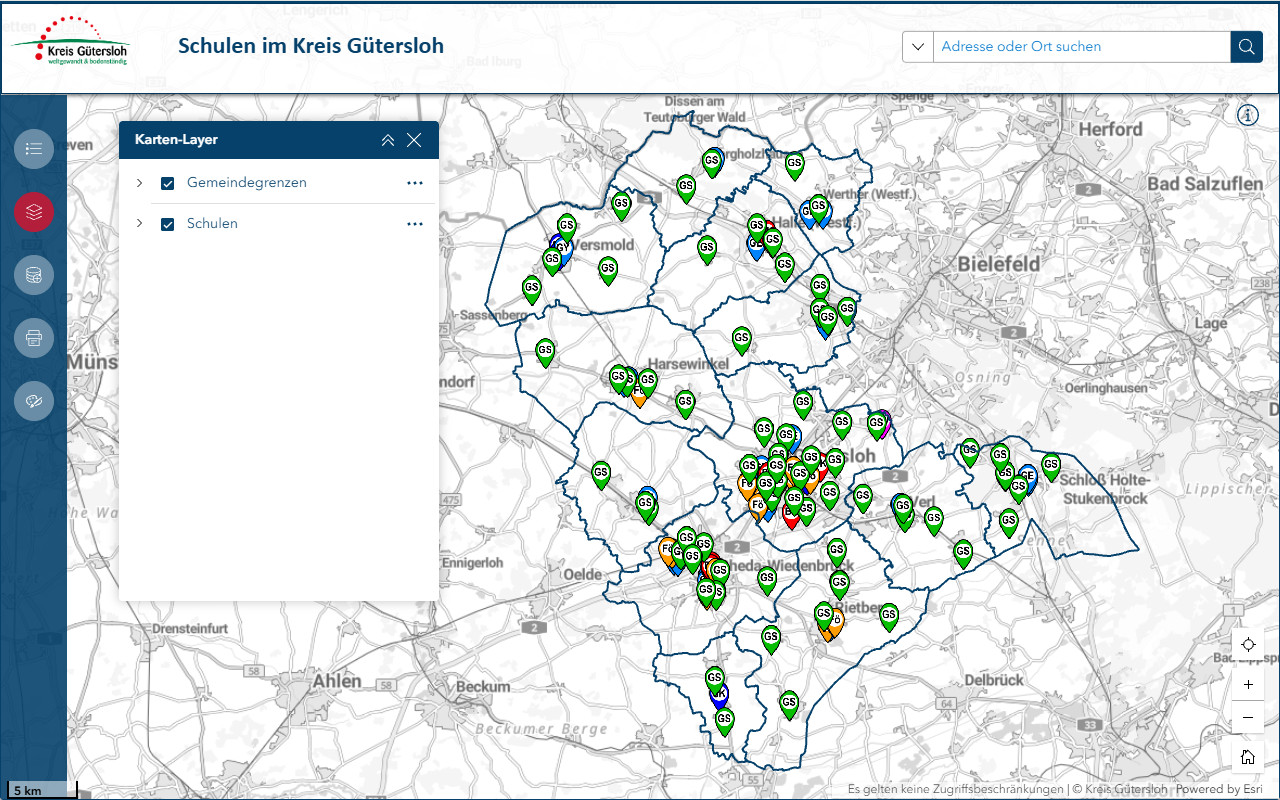Zoom in with the plus button
The image size is (1280, 800).
pos(1248,685)
